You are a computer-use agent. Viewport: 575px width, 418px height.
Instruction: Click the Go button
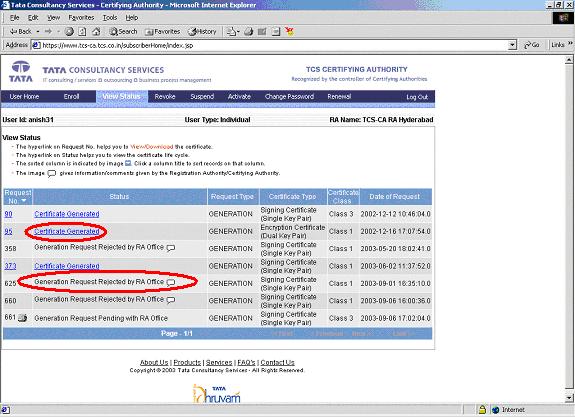pos(532,45)
